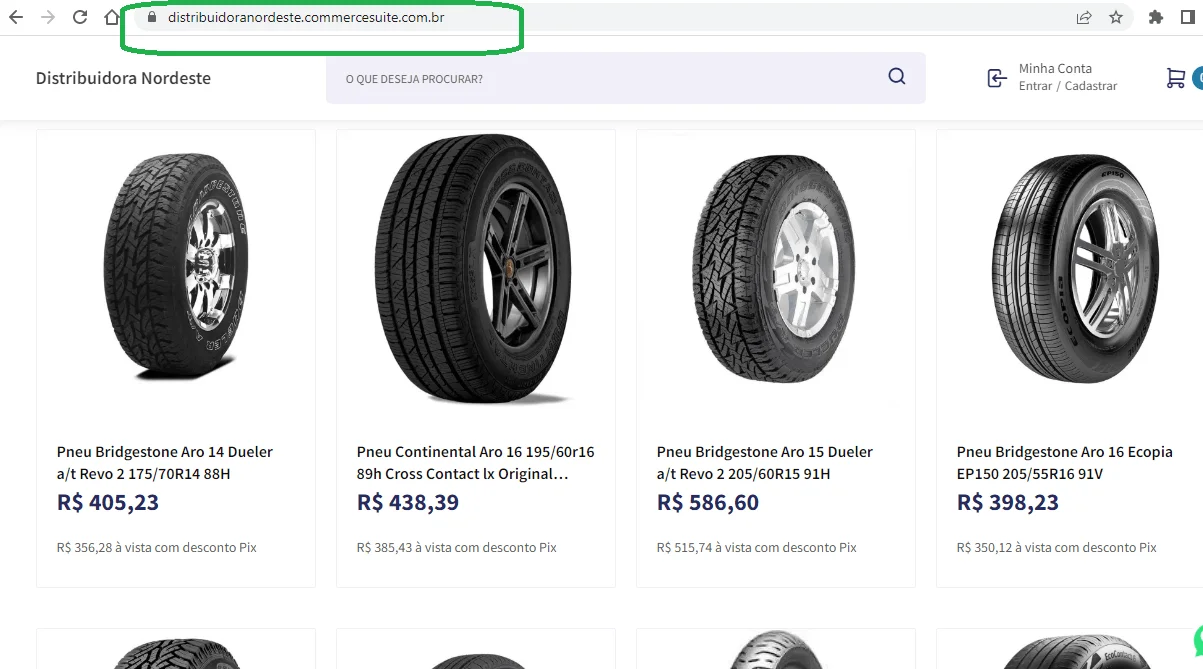Open Bridgestone Aro 14 Dueler 175/70R14 title

(x=165, y=463)
